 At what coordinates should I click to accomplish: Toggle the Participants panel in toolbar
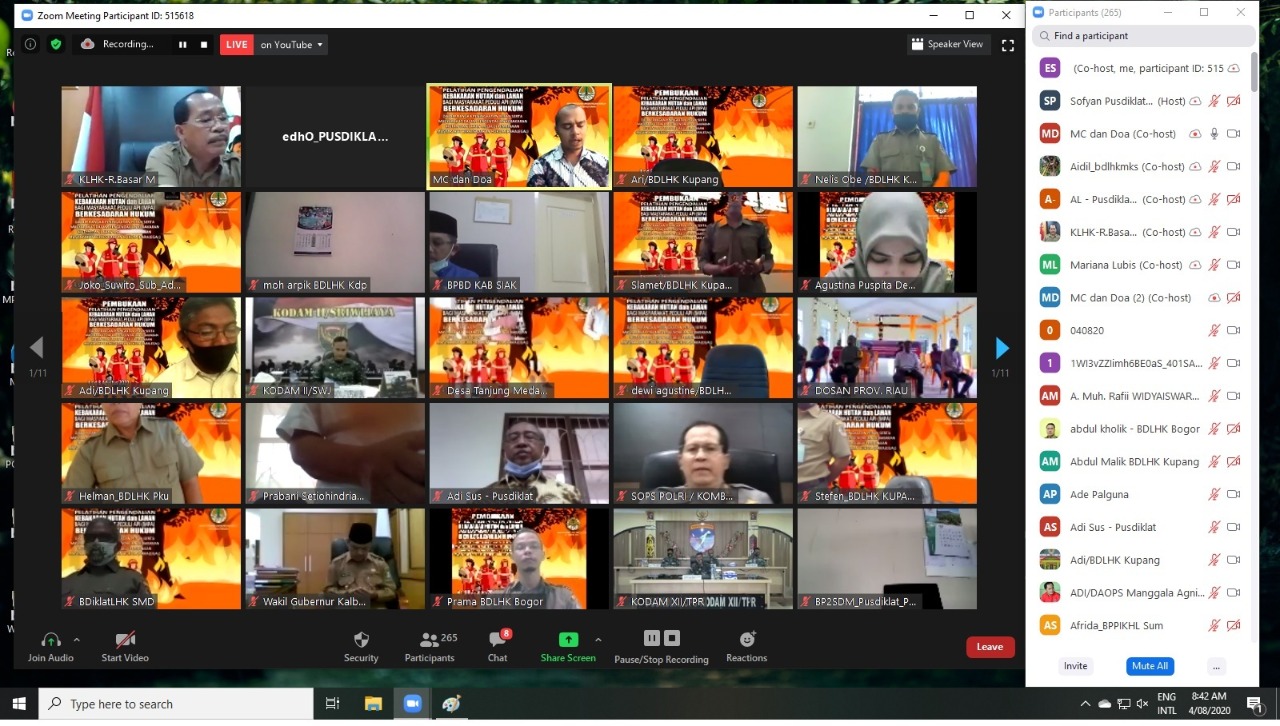click(430, 640)
